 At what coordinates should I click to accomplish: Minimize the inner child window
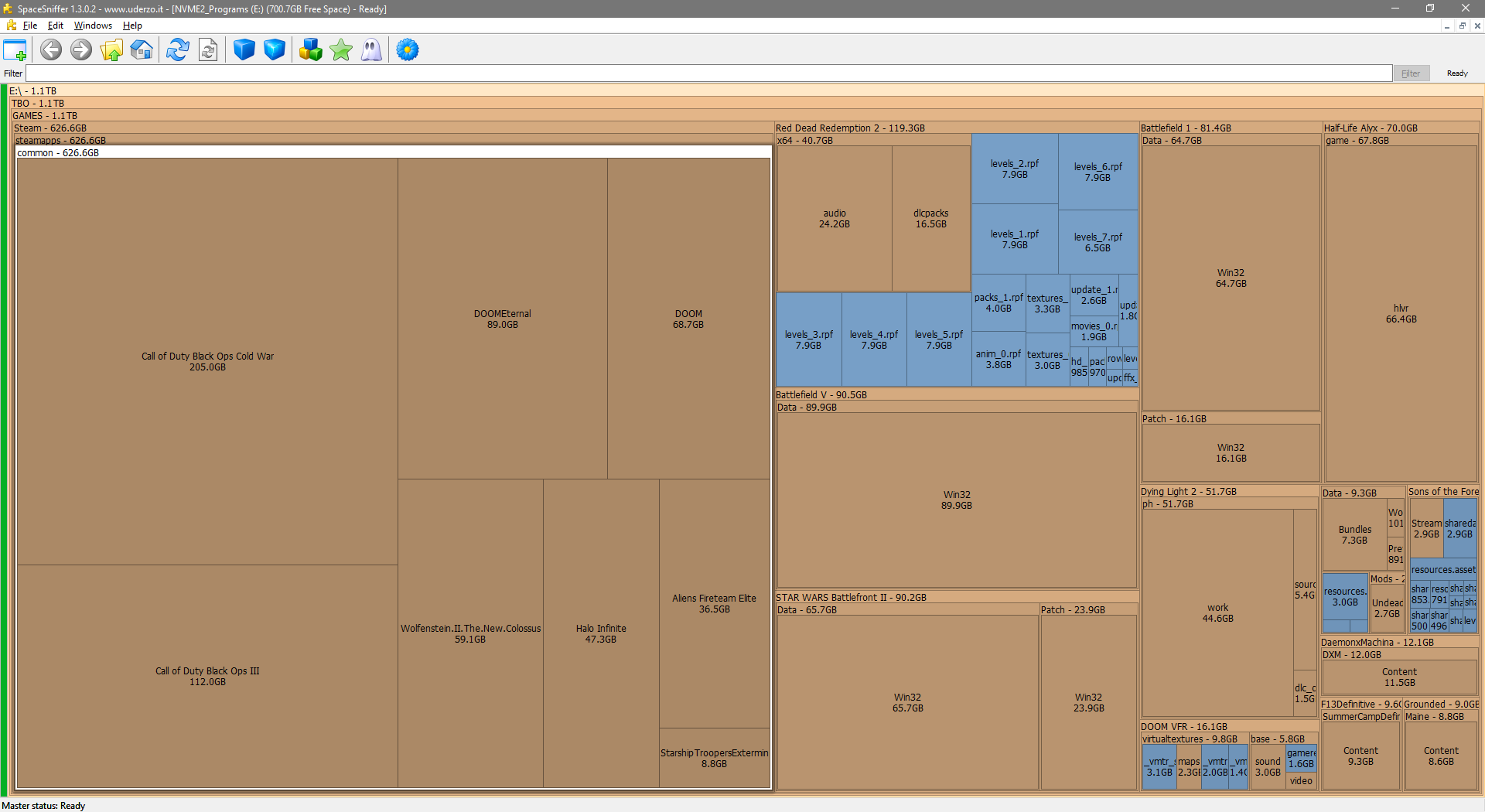pos(1446,26)
